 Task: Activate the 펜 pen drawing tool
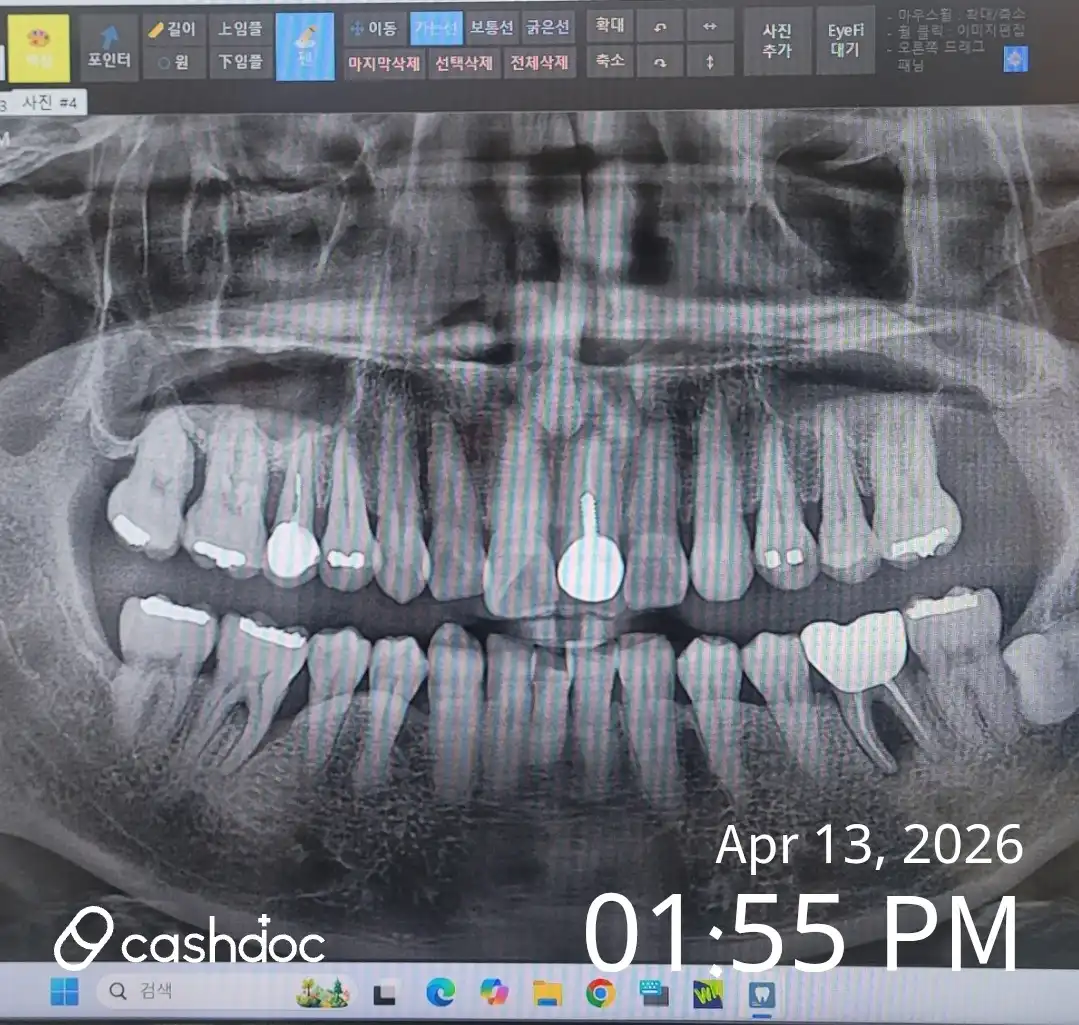click(304, 47)
